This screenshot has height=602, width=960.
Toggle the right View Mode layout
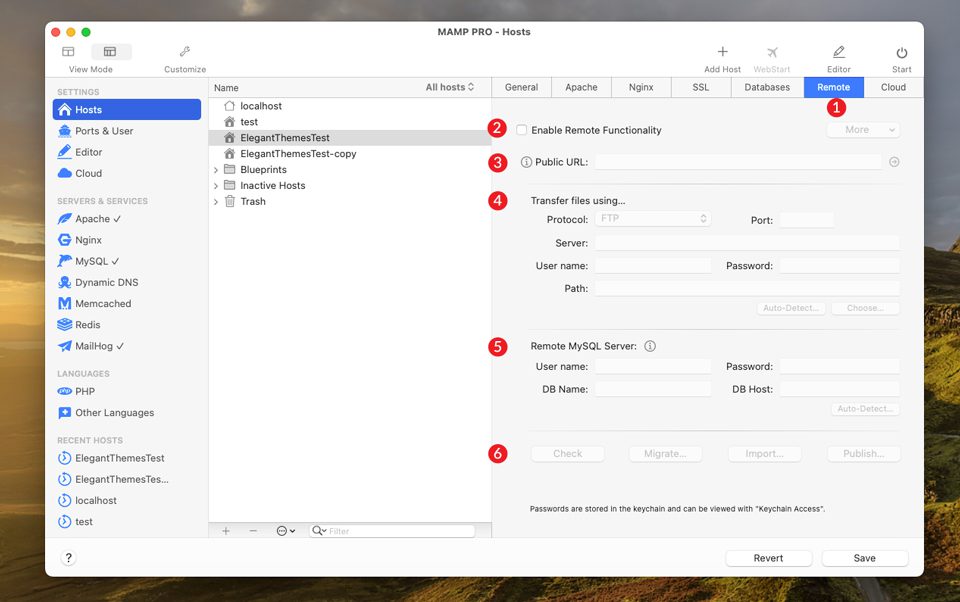(110, 51)
